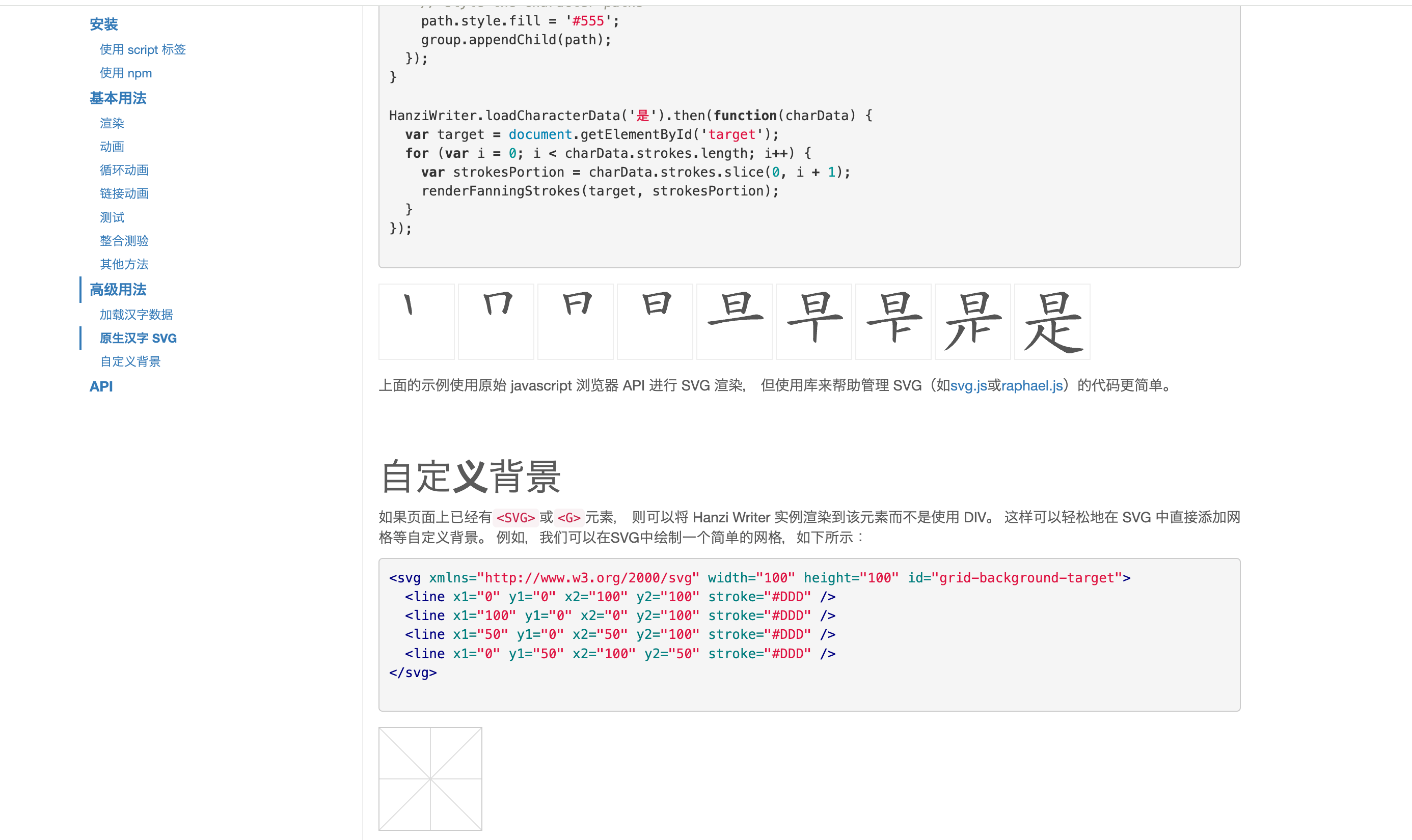Select the 链接动画 menu item
Viewport: 1412px width, 840px height.
click(123, 193)
